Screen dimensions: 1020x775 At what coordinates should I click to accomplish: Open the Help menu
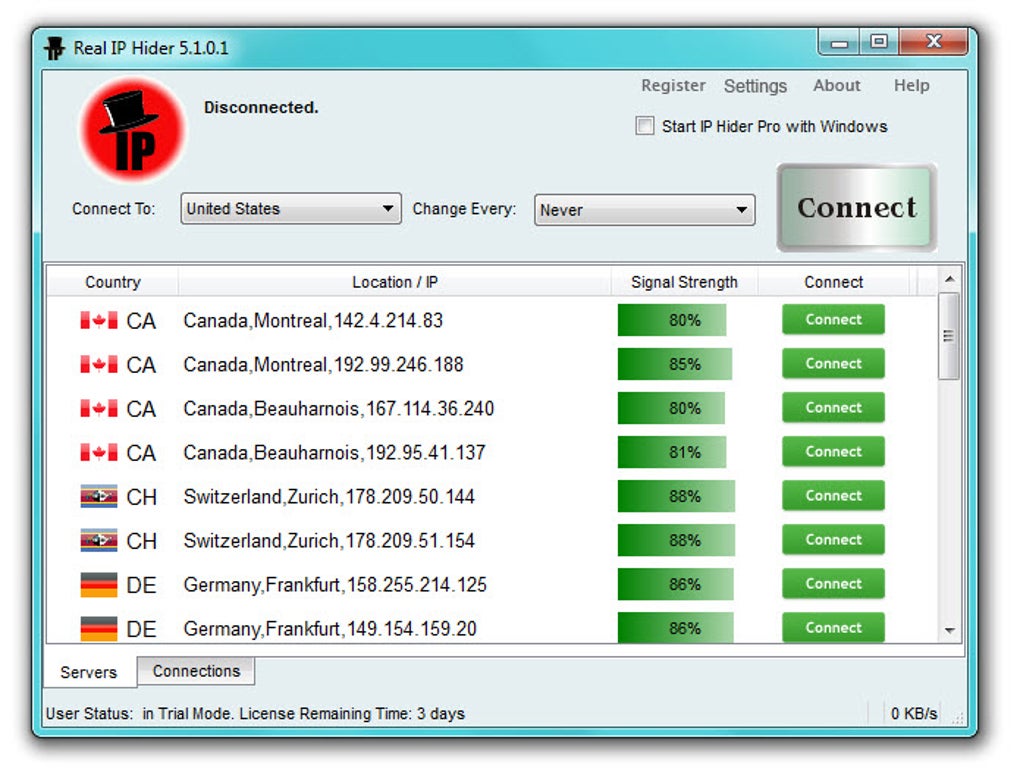coord(911,85)
